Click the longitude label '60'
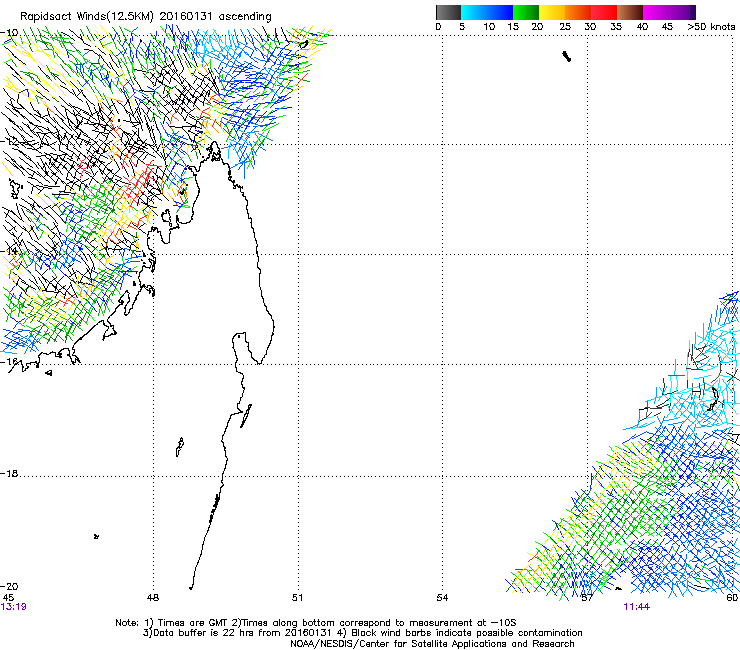The image size is (740, 650). click(732, 598)
